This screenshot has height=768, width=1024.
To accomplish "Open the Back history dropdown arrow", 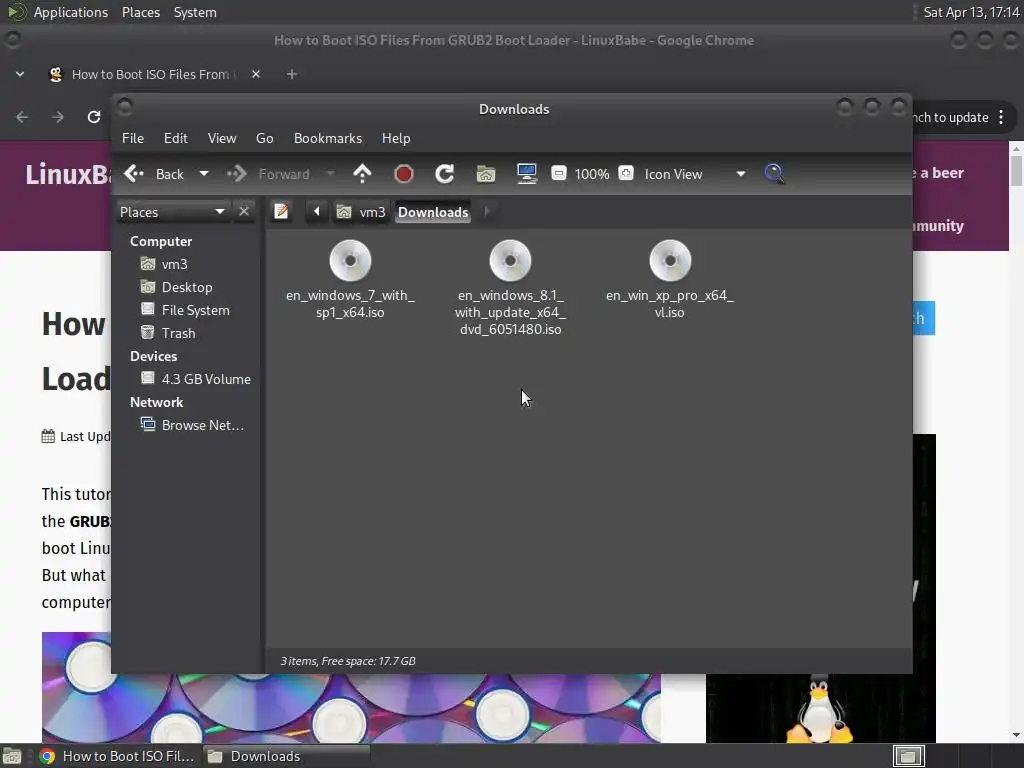I will (204, 174).
